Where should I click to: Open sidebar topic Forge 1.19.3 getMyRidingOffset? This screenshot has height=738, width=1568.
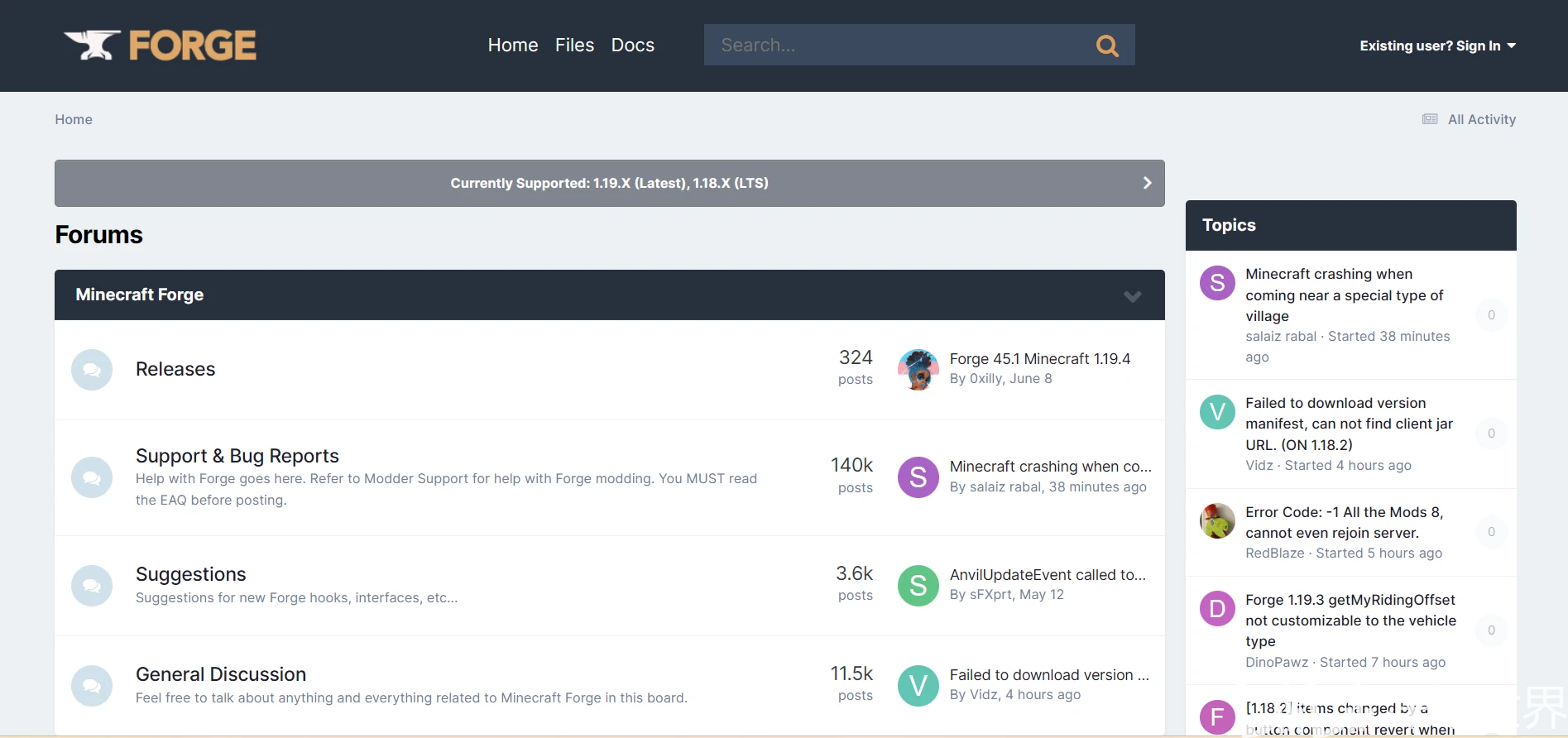1350,621
